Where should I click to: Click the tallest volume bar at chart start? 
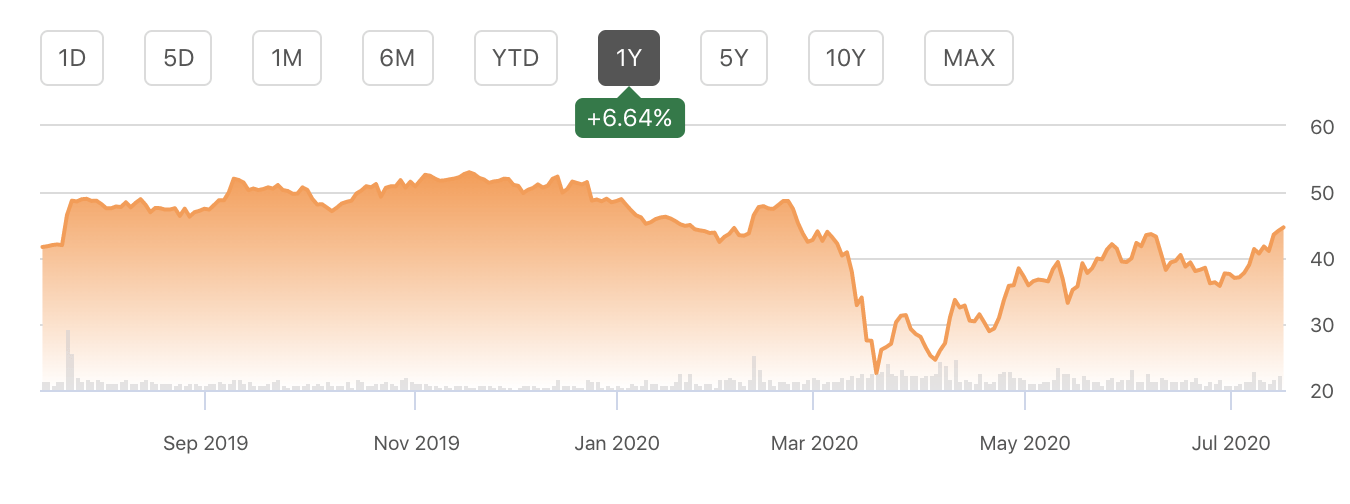click(68, 360)
